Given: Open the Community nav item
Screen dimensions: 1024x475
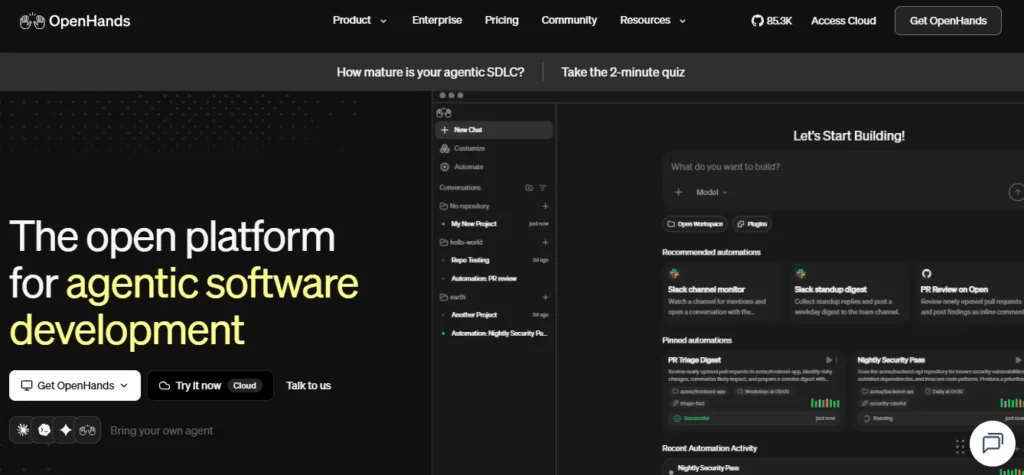Looking at the screenshot, I should point(569,20).
